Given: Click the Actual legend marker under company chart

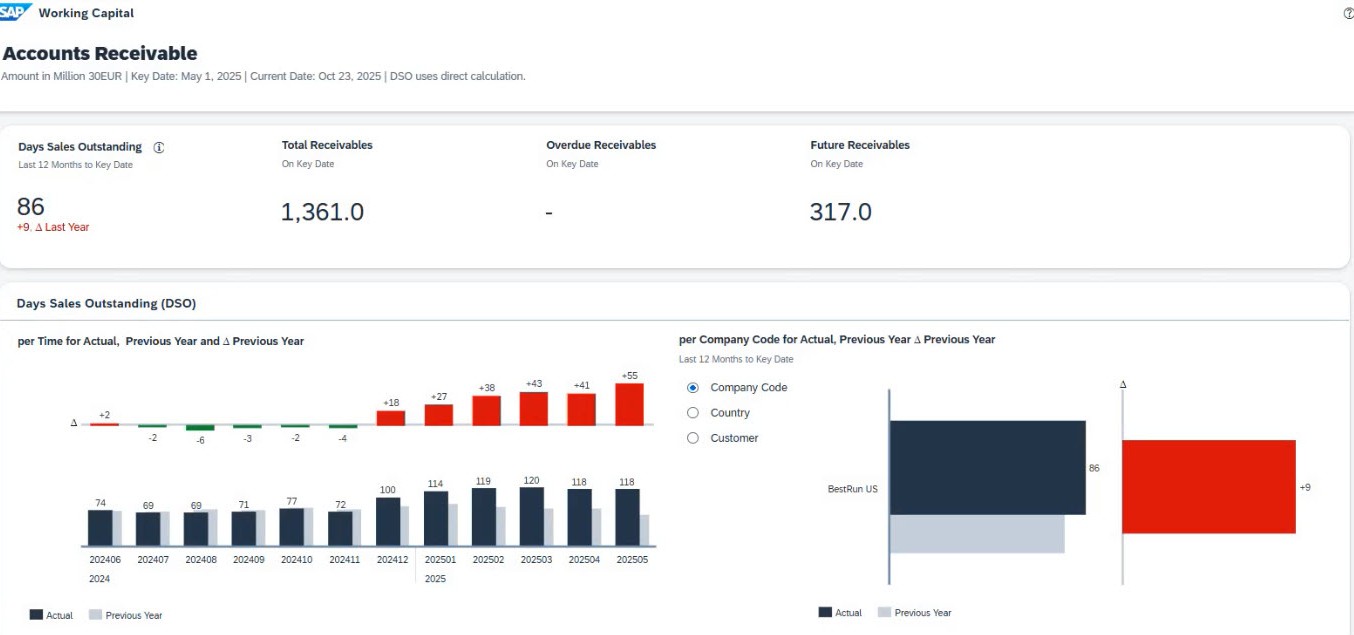Looking at the screenshot, I should (x=826, y=612).
